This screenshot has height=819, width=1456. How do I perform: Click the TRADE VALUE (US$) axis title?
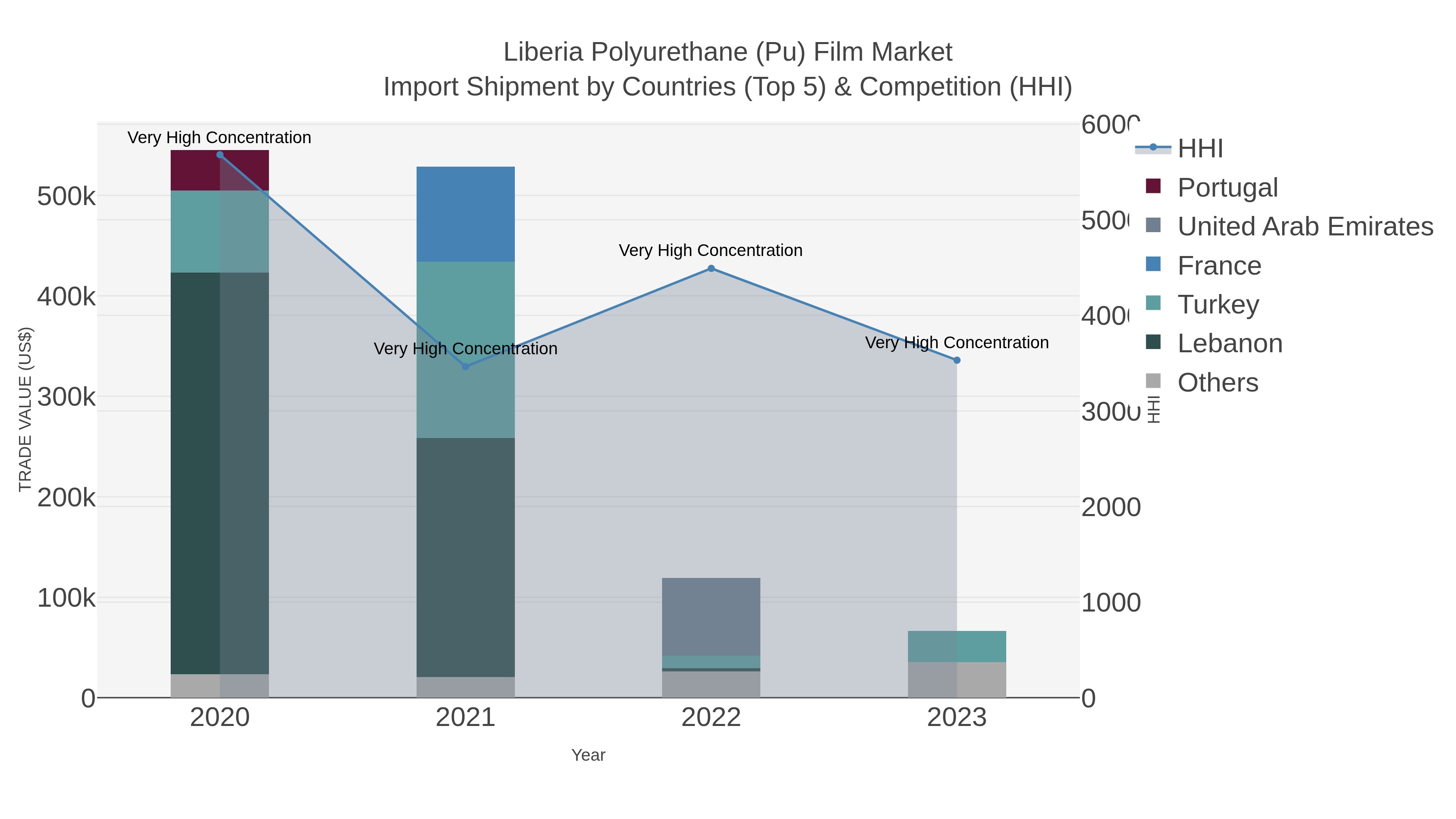[25, 410]
